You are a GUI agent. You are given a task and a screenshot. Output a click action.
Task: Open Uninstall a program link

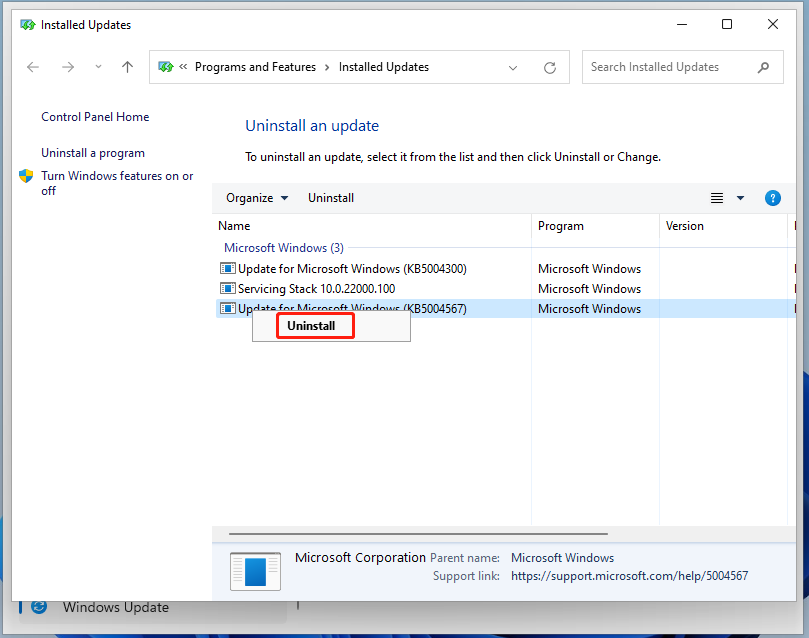(93, 153)
